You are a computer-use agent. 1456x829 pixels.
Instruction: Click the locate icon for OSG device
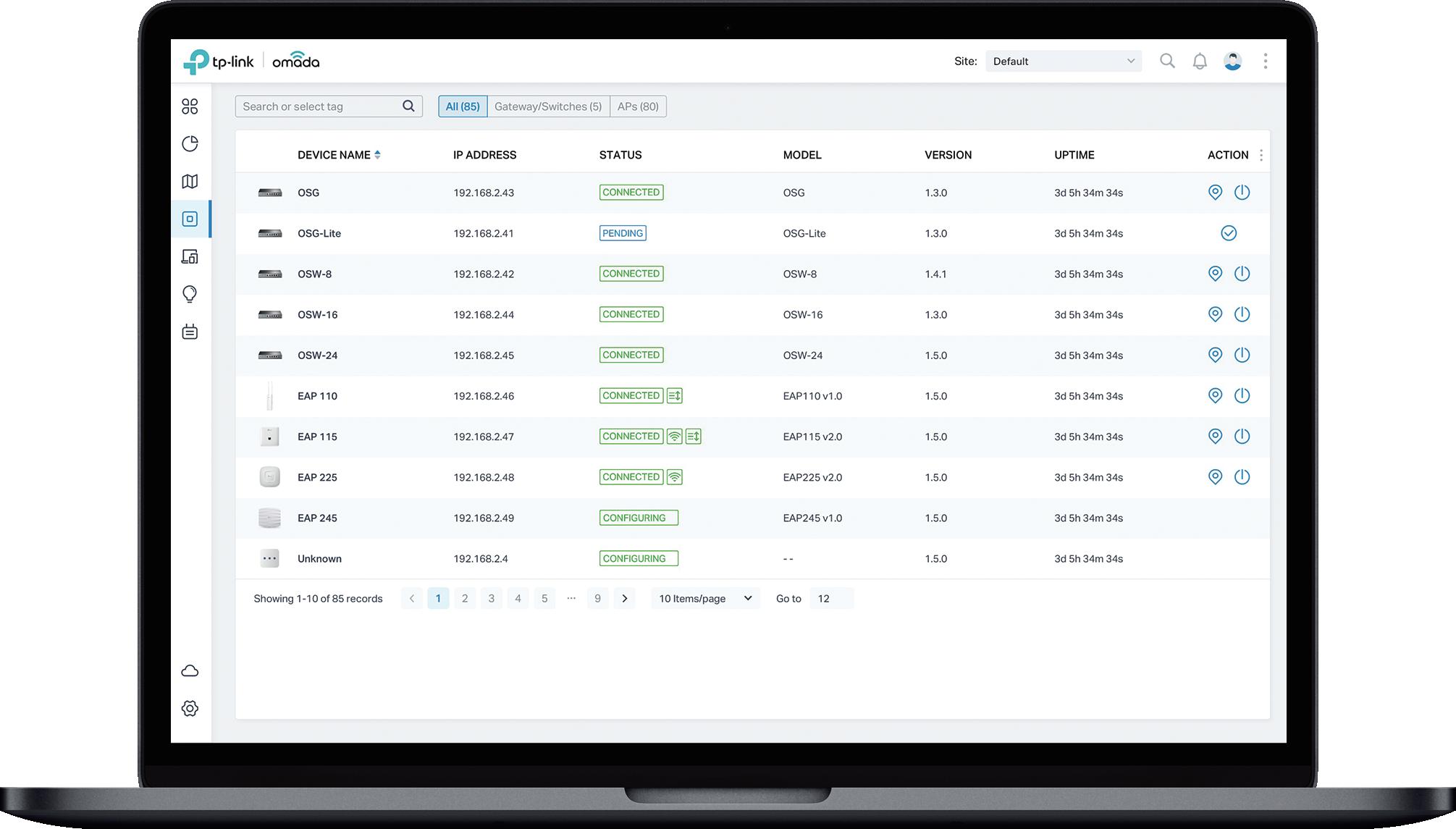tap(1215, 192)
